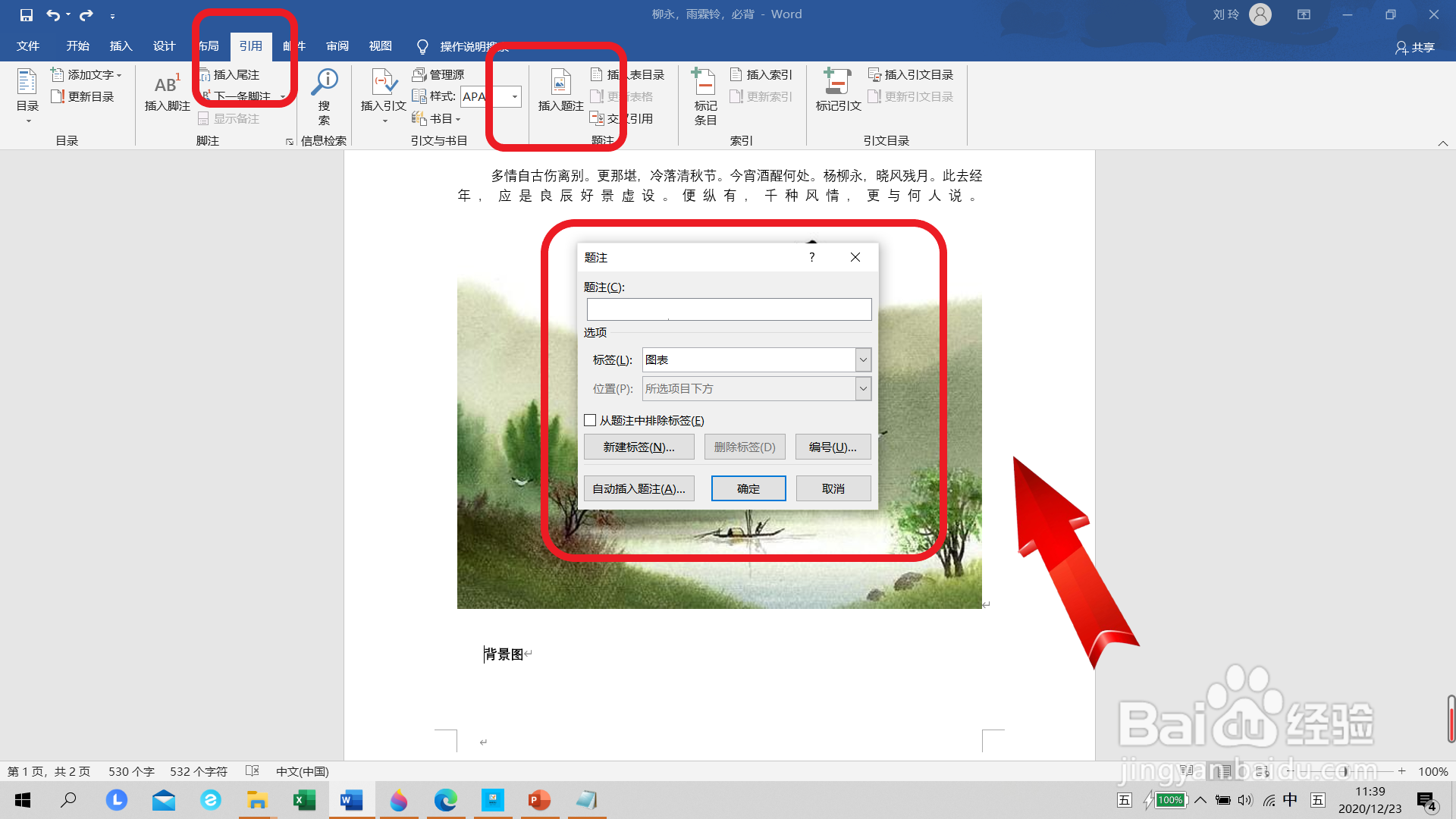
Task: Click the page count in status bar
Action: (x=49, y=771)
